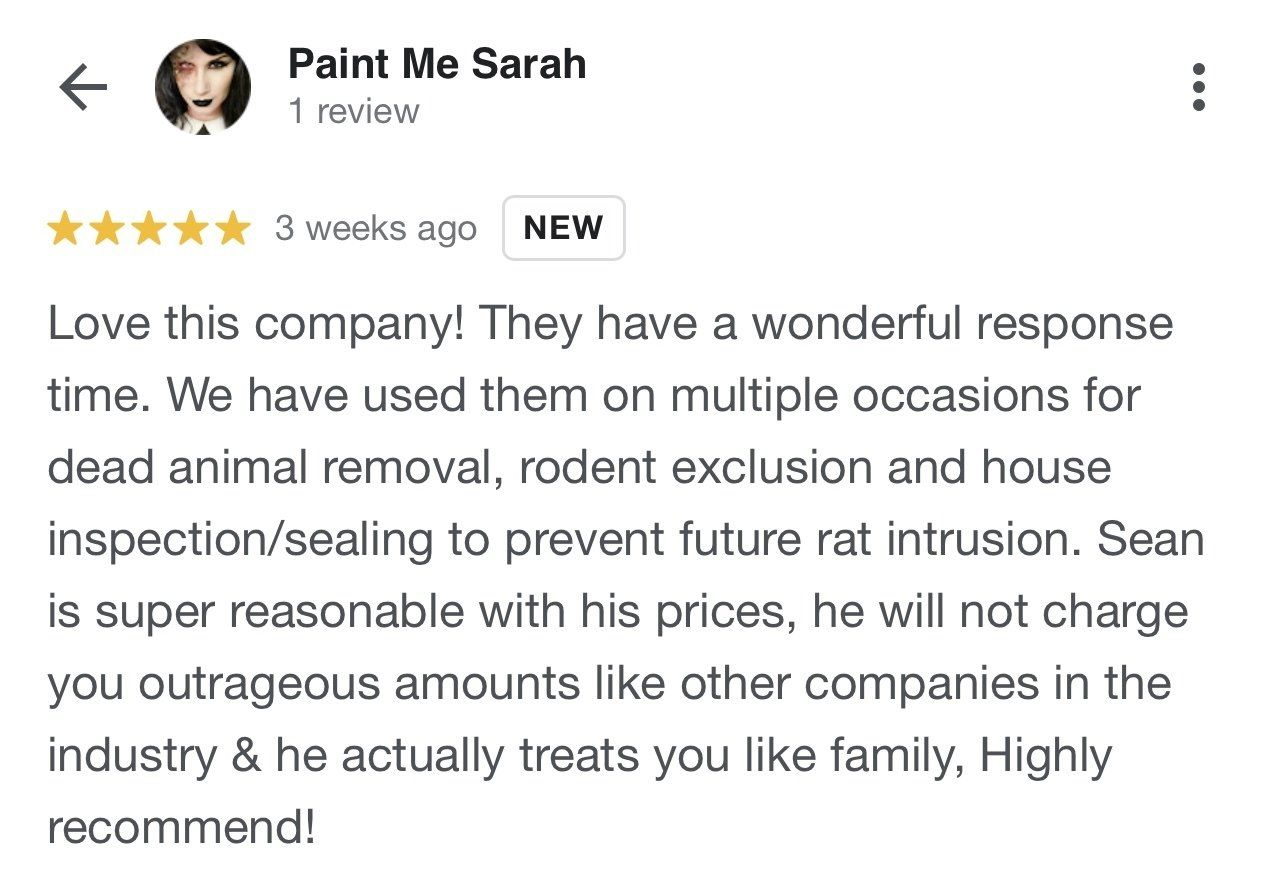Click the "3 weeks ago" timestamp
The image size is (1283, 876).
(376, 229)
